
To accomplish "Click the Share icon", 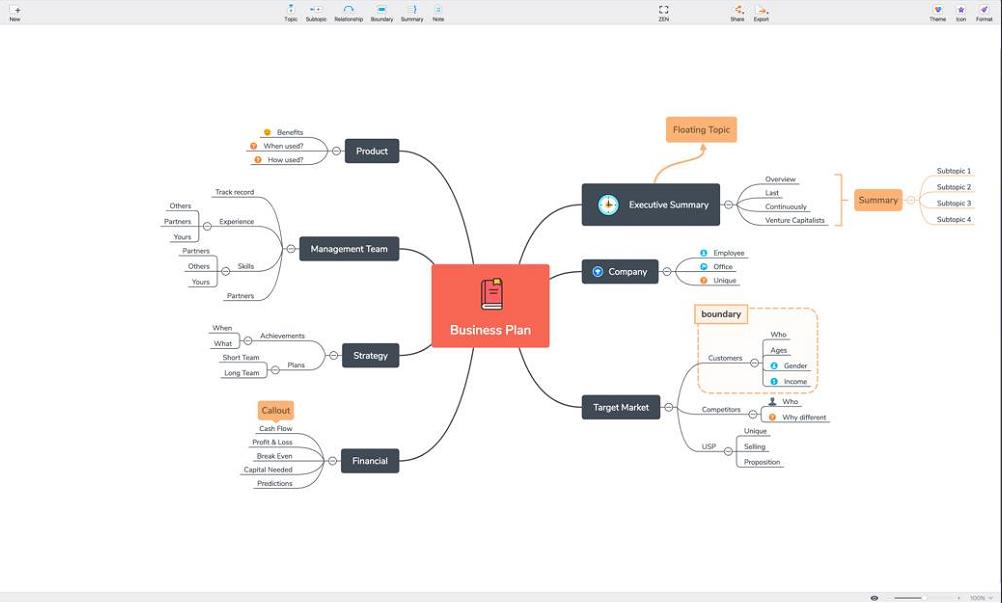I will [x=737, y=10].
